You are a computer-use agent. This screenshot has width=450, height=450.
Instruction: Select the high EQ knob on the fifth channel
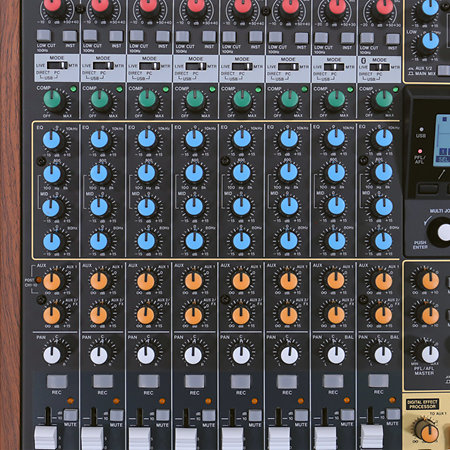[x=242, y=139]
